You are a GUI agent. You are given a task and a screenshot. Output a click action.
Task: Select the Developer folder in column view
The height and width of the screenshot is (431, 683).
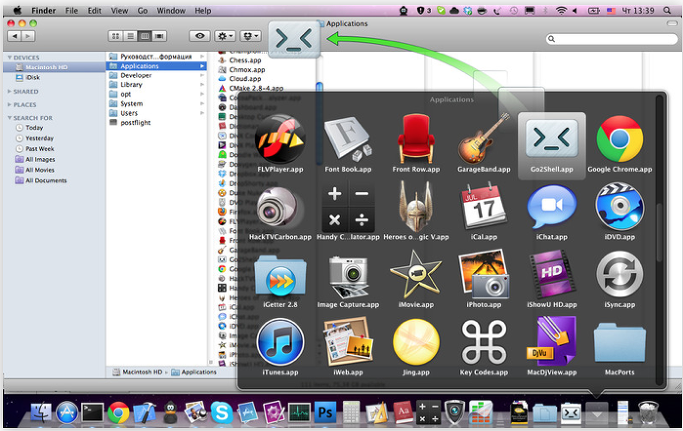pos(156,75)
